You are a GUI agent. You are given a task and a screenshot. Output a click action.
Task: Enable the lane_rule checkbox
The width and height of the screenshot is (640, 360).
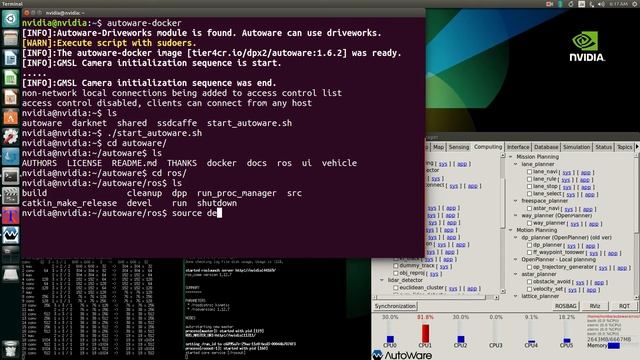pos(529,179)
